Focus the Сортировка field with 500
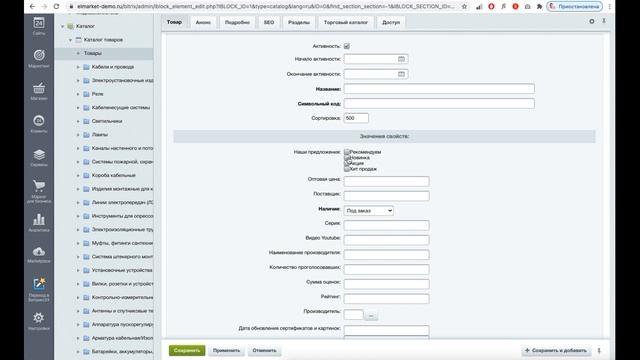640x360 pixels. (356, 118)
